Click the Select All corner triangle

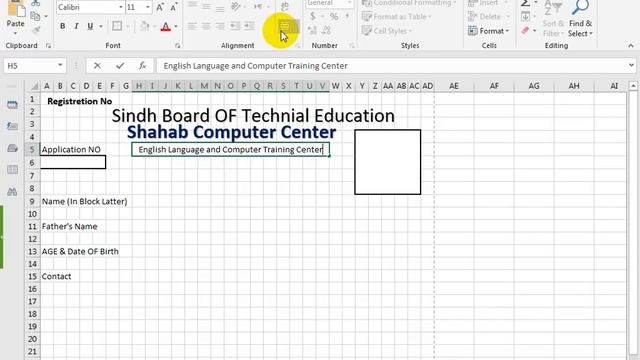(34, 86)
